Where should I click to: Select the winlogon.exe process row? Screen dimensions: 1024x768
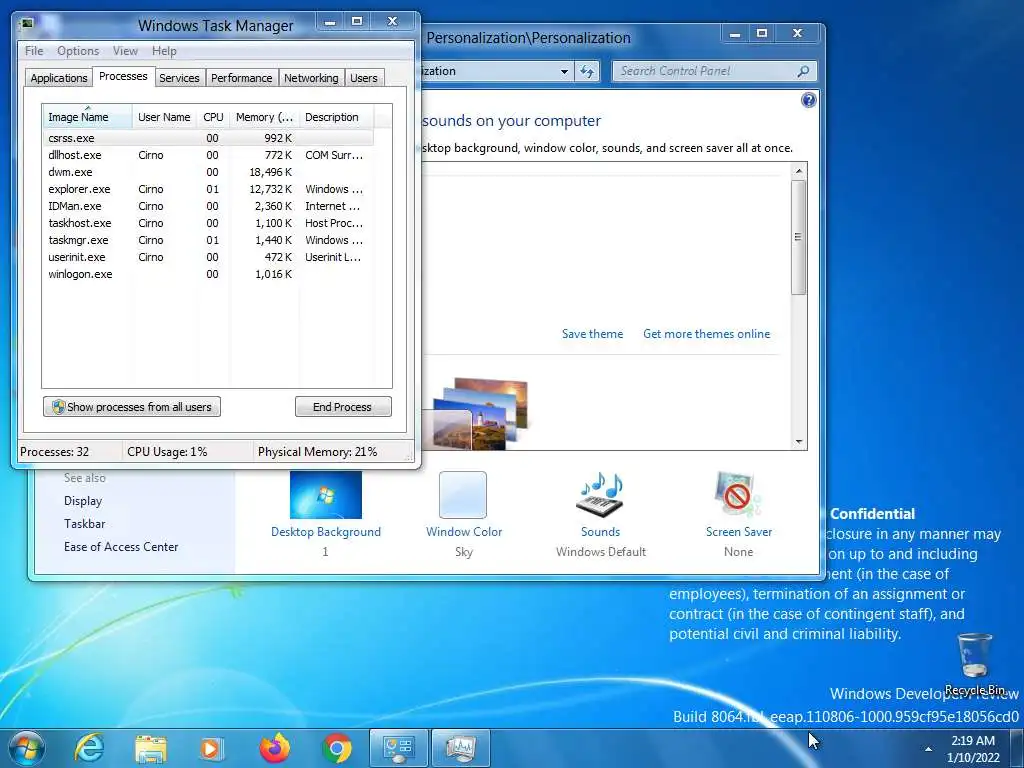[208, 274]
